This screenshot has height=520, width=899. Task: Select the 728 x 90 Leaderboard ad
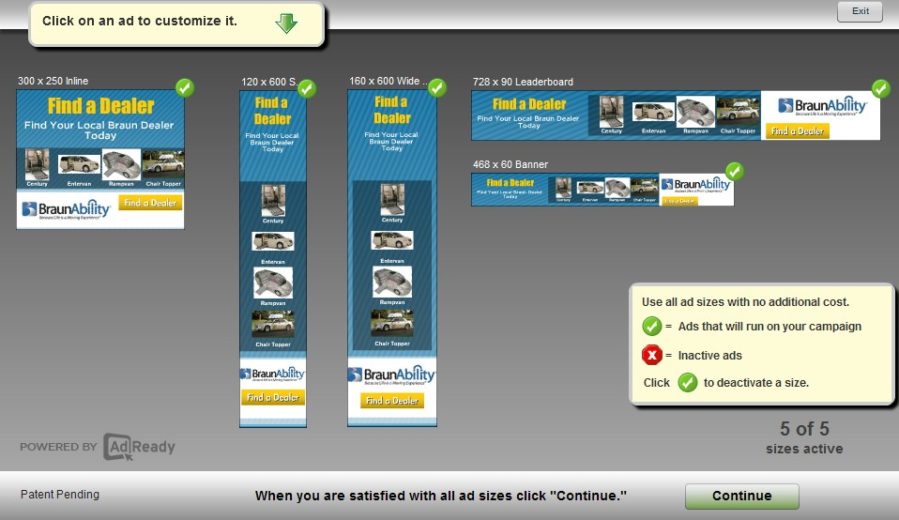[x=675, y=115]
